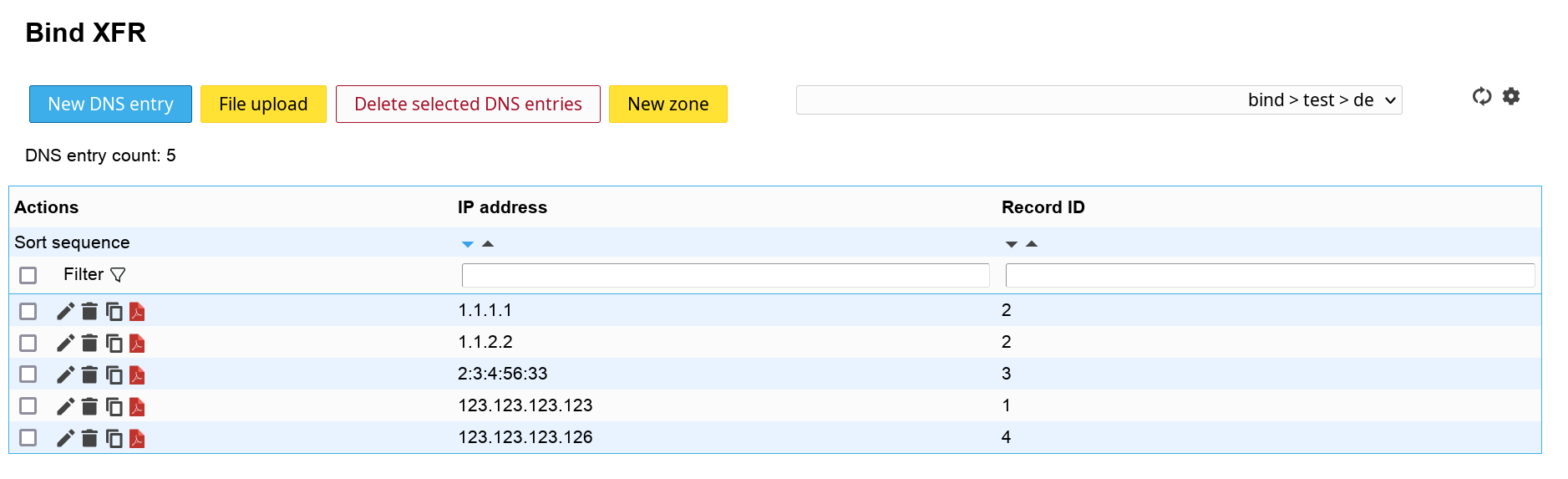Viewport: 1568px width, 479px height.
Task: Click the Filter funnel icon
Action: click(x=118, y=275)
